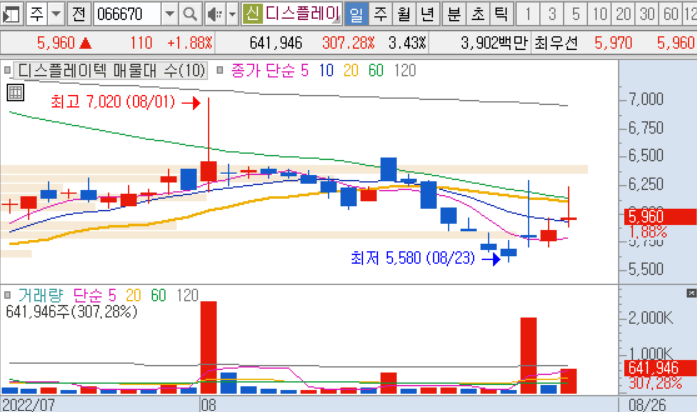697x412 pixels.
Task: Click the green 60 price moving average label
Action: 376,71
